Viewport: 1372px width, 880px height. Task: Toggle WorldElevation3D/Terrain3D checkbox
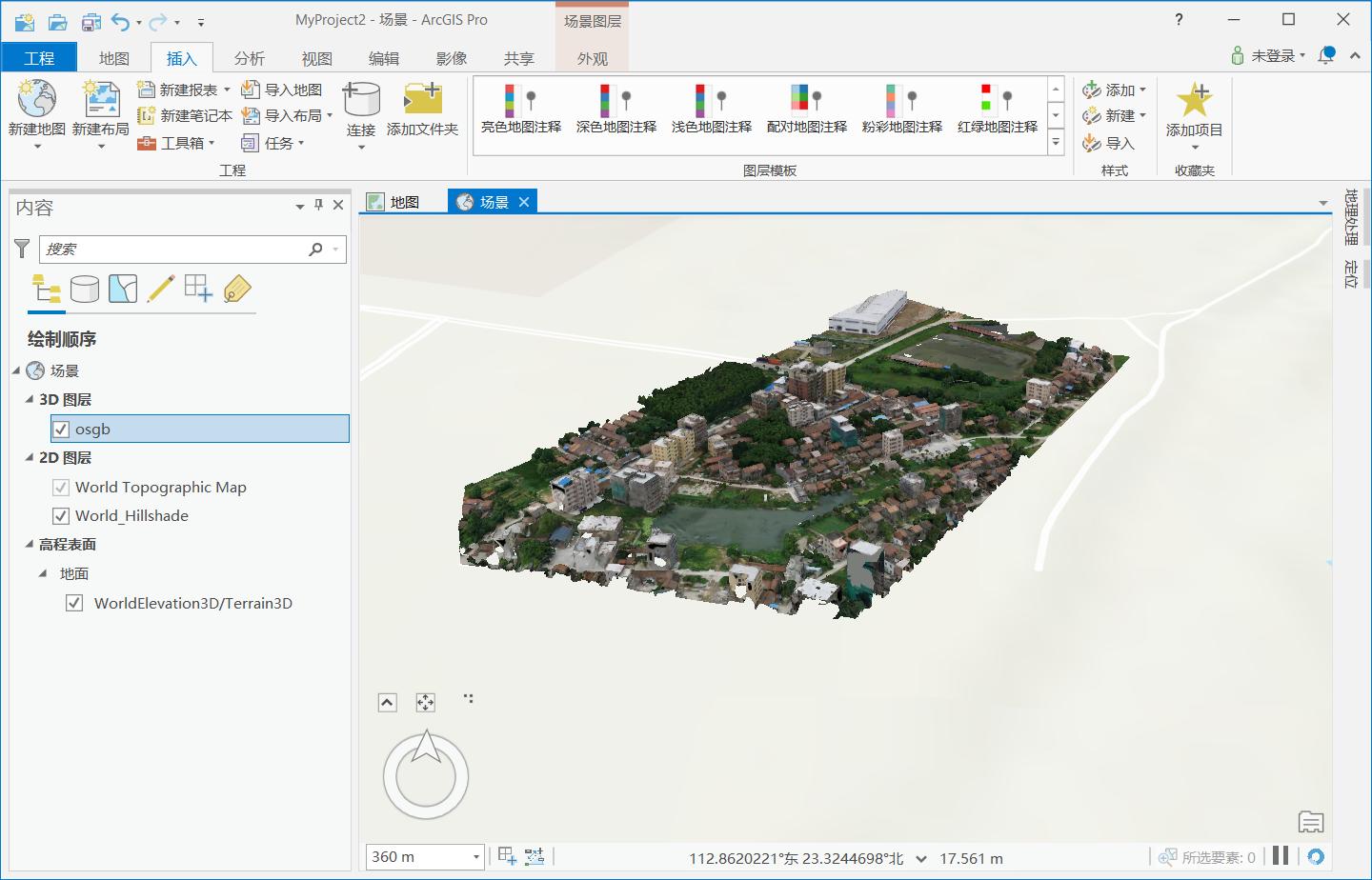pyautogui.click(x=74, y=603)
